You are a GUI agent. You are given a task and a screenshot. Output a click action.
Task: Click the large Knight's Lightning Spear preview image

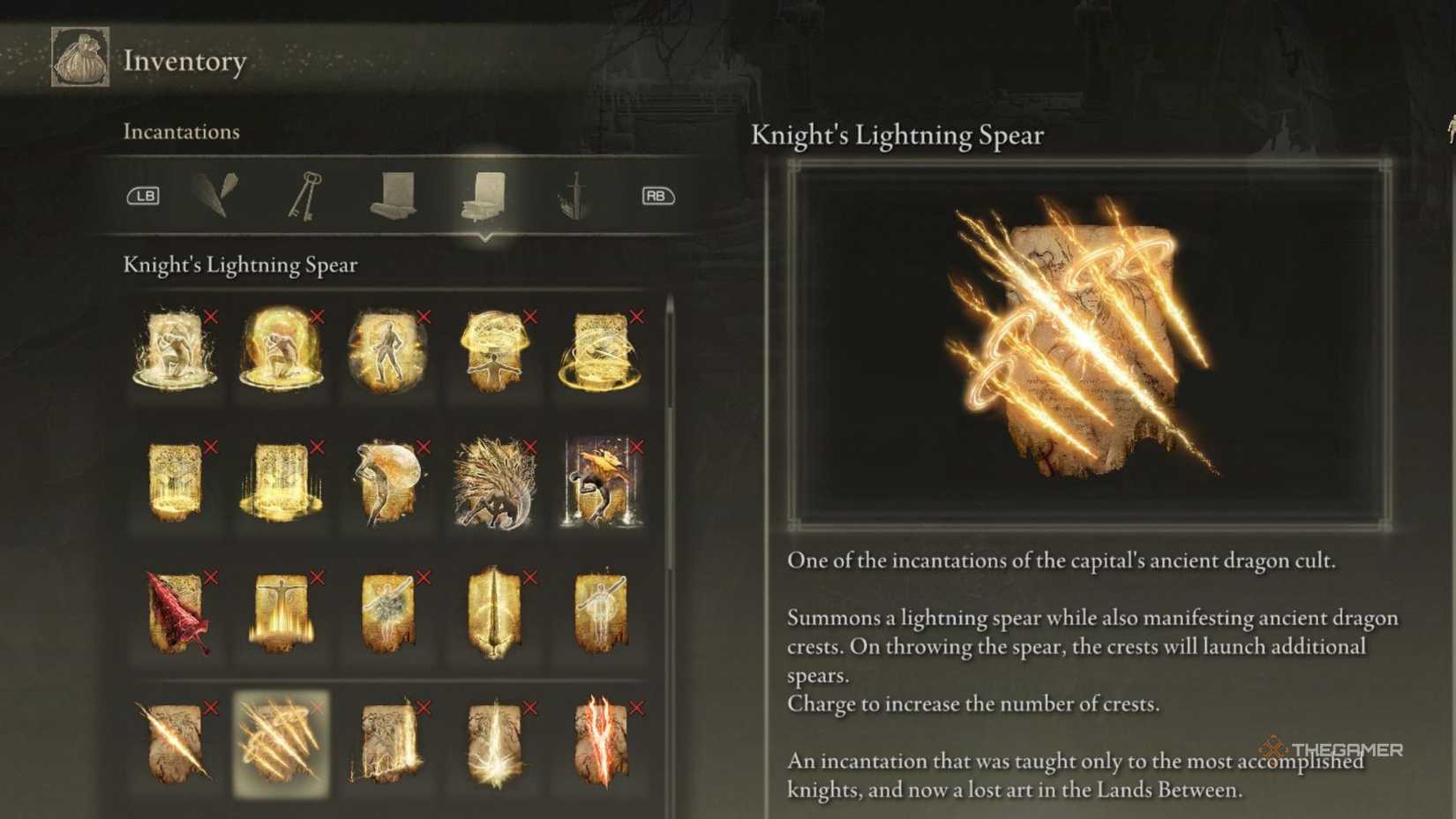click(x=1089, y=345)
